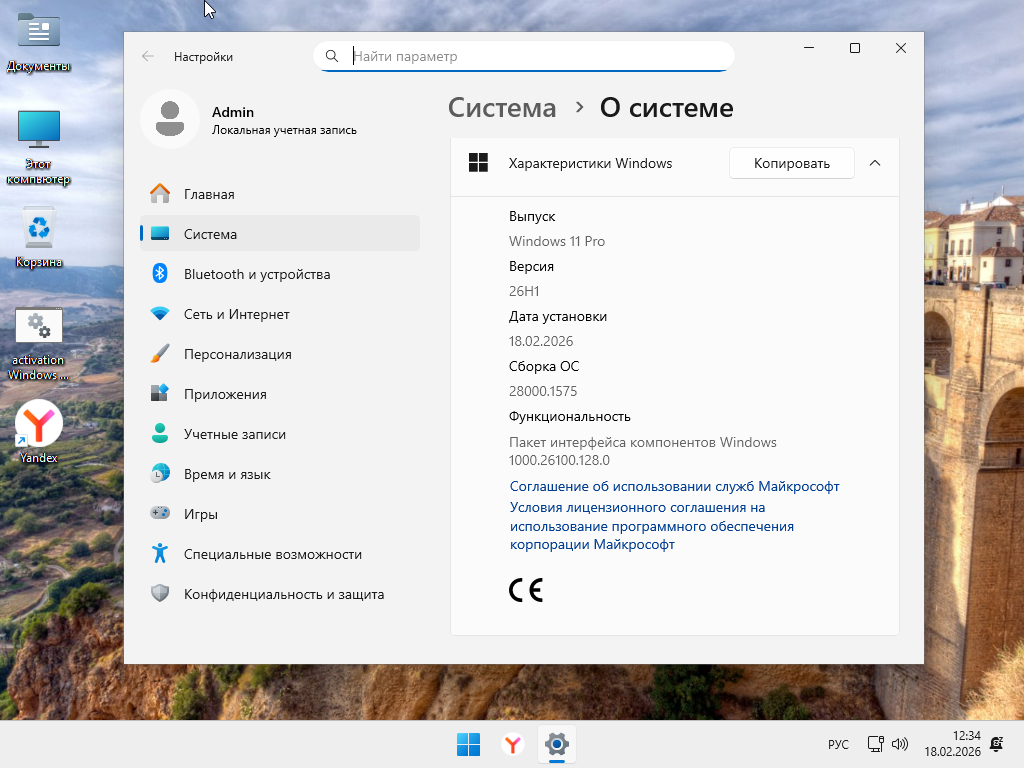Open the Recycle Bin desktop icon
This screenshot has height=768, width=1024.
point(39,230)
